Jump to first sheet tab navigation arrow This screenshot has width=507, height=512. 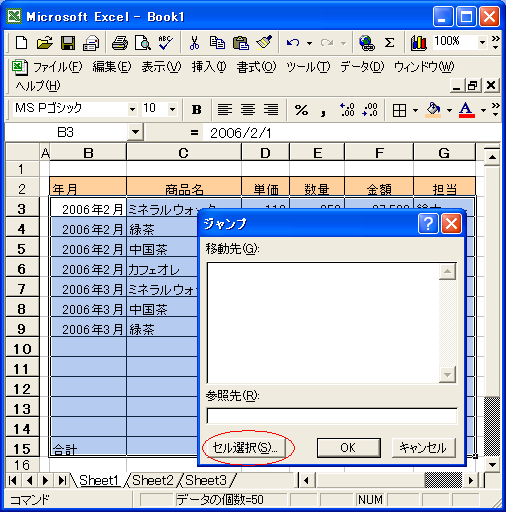(13, 480)
